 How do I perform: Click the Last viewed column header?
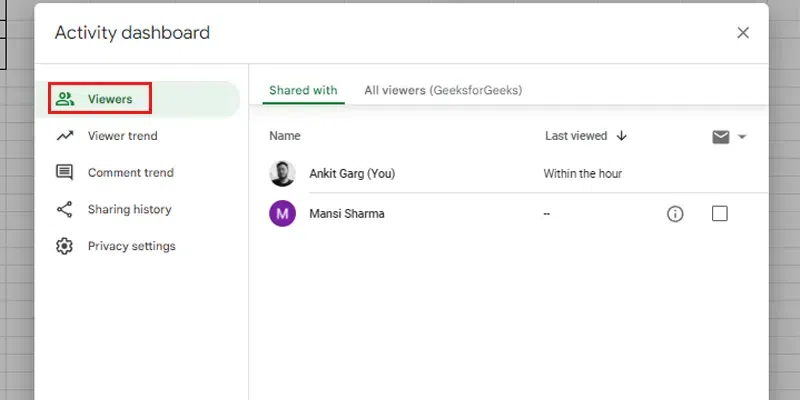575,136
